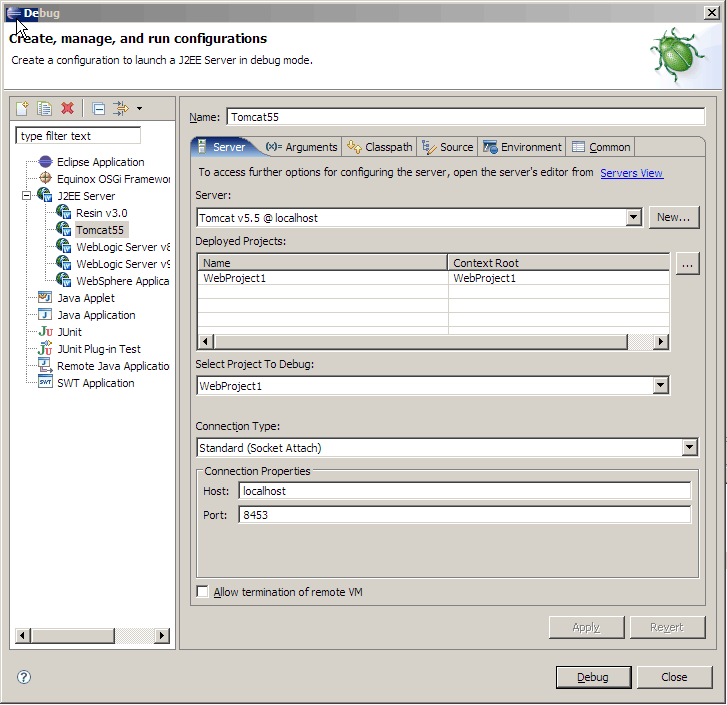The image size is (727, 705).
Task: Click Java Applet icon
Action: [45, 297]
